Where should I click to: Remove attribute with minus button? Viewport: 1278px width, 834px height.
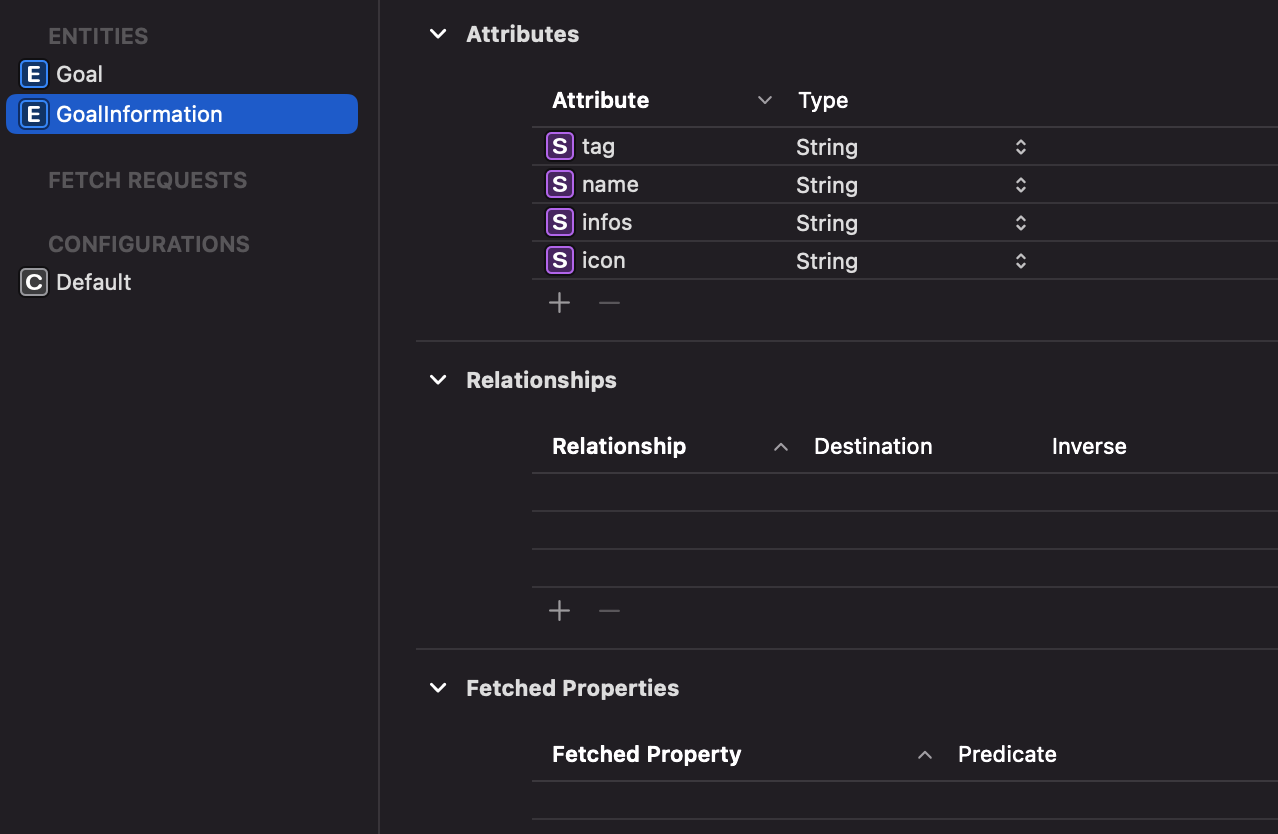click(x=609, y=303)
